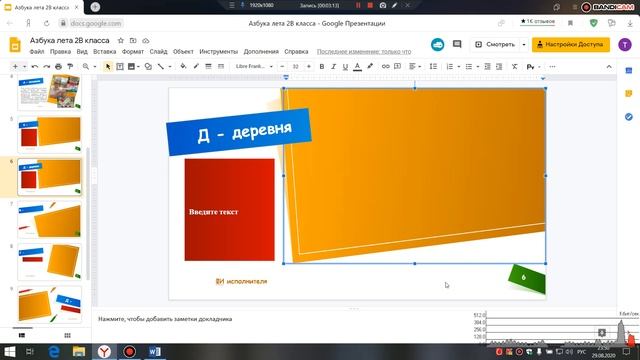The width and height of the screenshot is (640, 360).
Task: Open the Shape tool
Action: coord(148,67)
